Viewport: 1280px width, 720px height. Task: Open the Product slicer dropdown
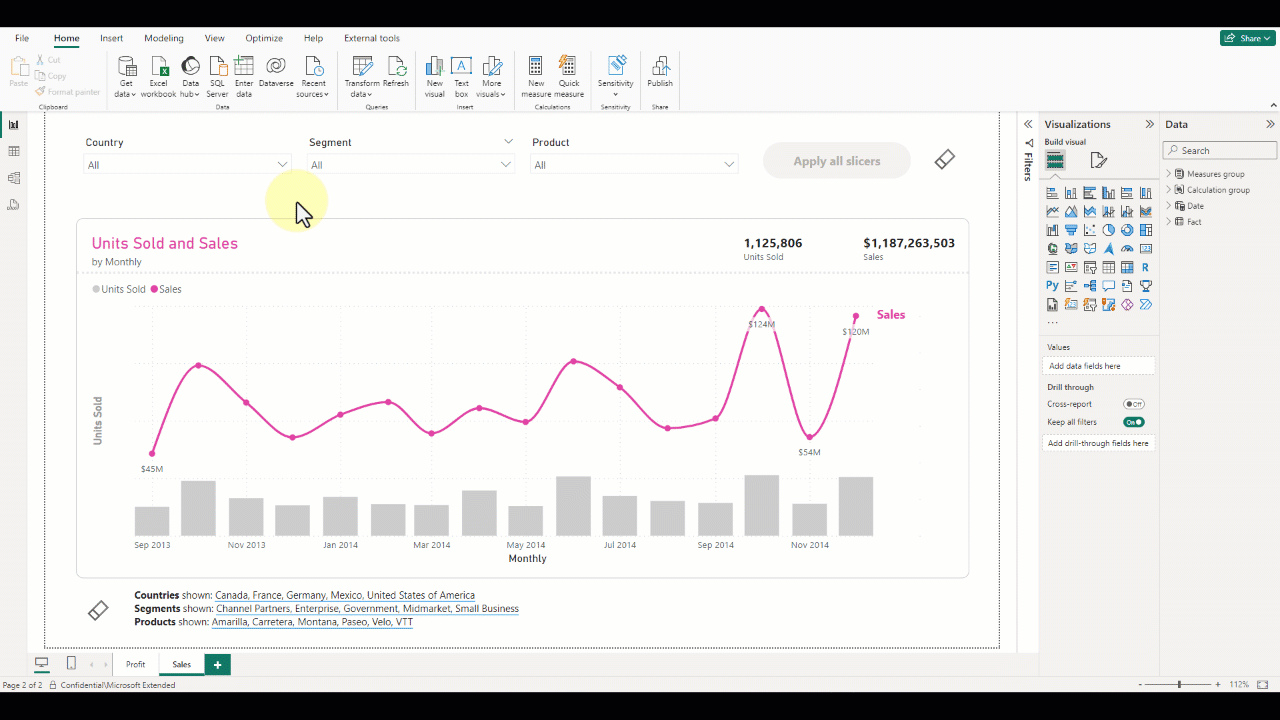click(729, 165)
